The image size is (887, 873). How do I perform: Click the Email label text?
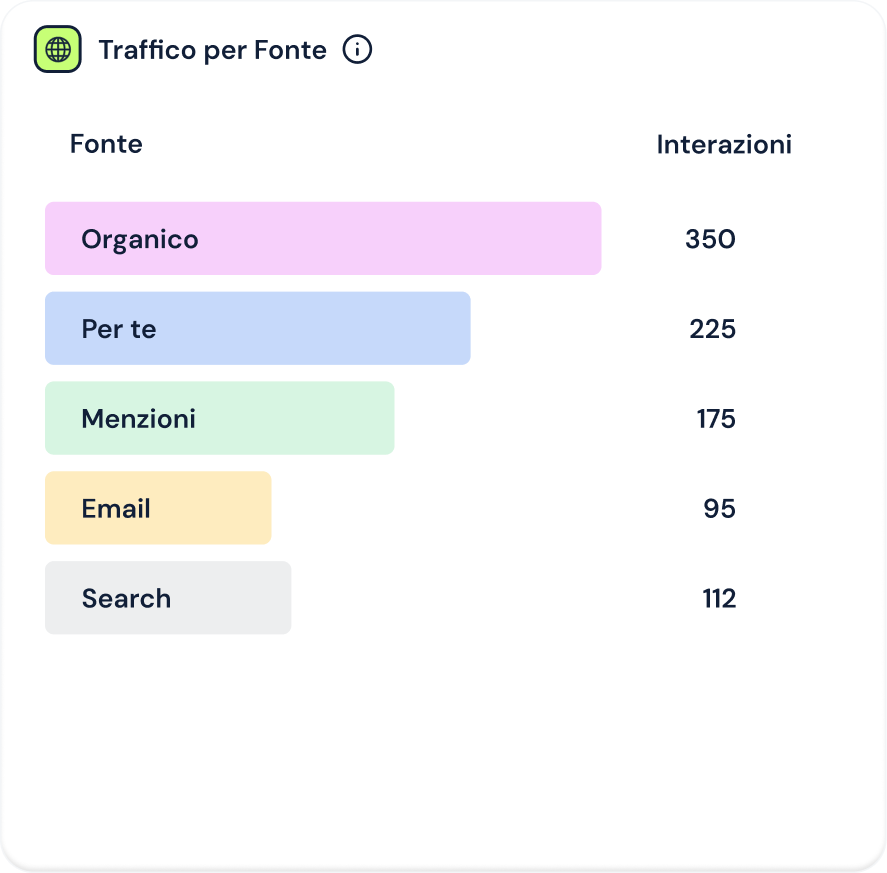(116, 509)
